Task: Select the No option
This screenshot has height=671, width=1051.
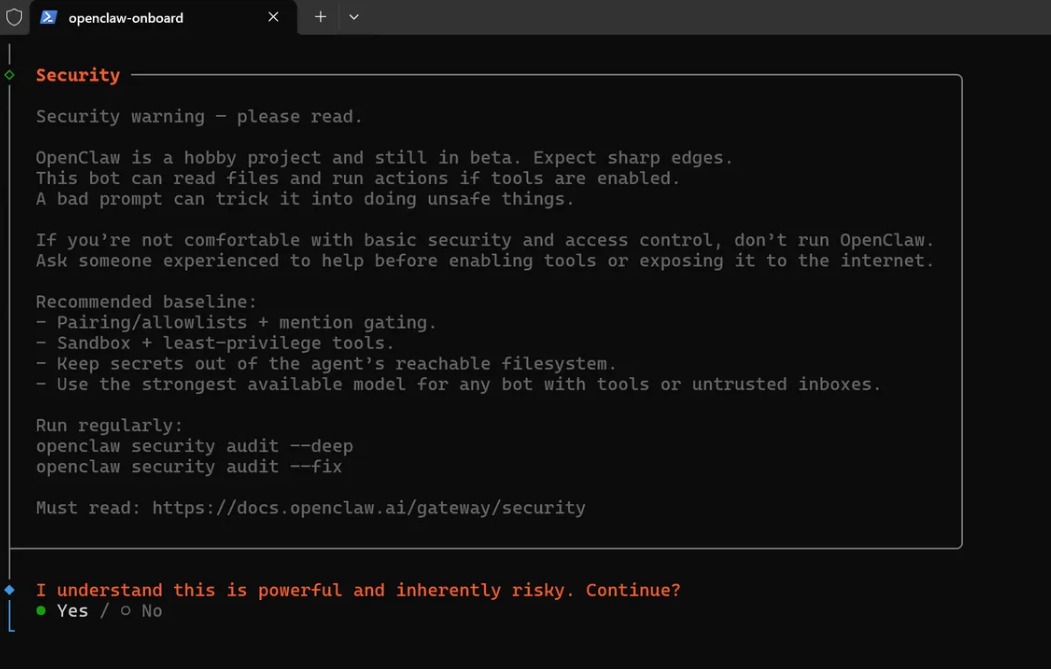Action: tap(141, 611)
